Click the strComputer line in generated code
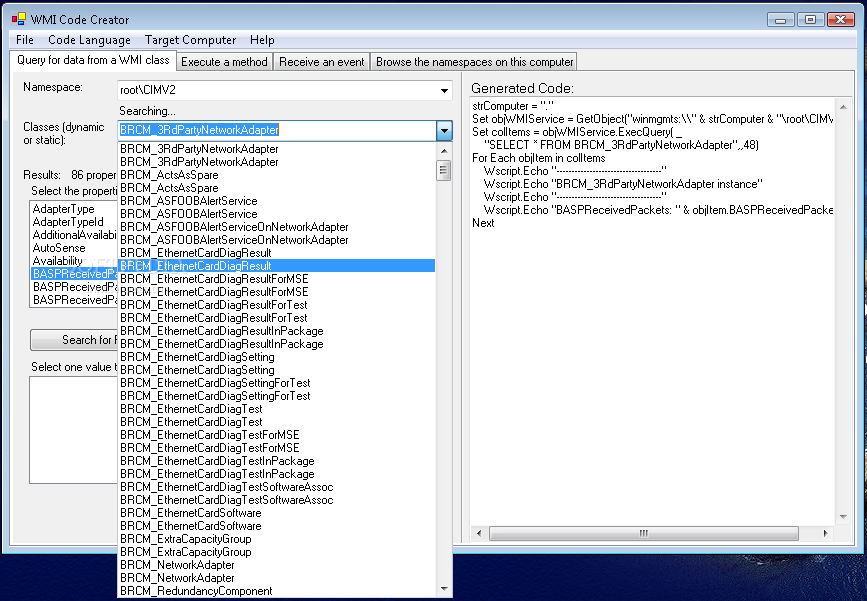The height and width of the screenshot is (601, 867). tap(513, 106)
